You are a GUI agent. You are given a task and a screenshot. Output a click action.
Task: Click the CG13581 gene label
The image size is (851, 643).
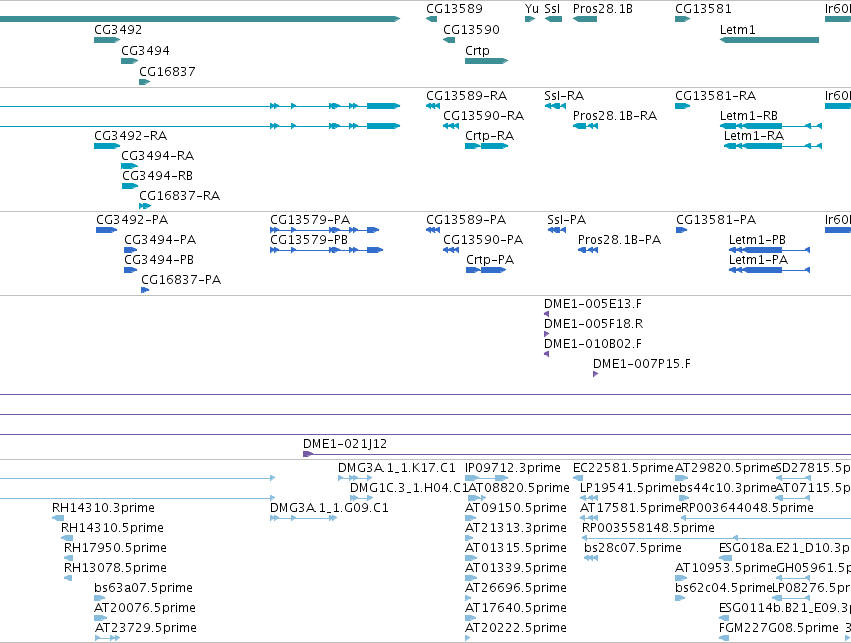(703, 9)
